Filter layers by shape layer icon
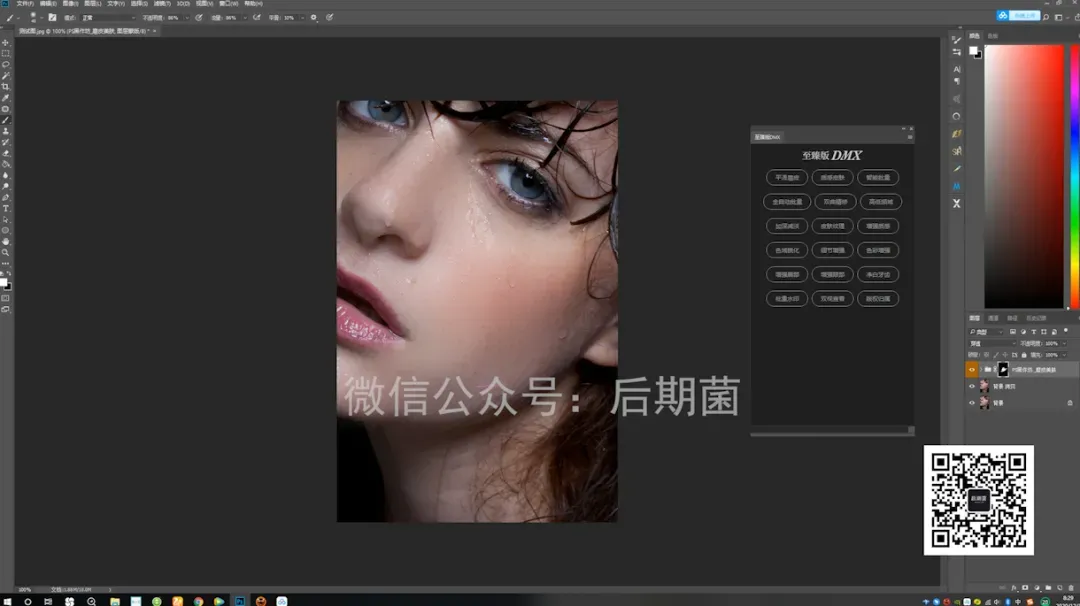 click(1043, 332)
